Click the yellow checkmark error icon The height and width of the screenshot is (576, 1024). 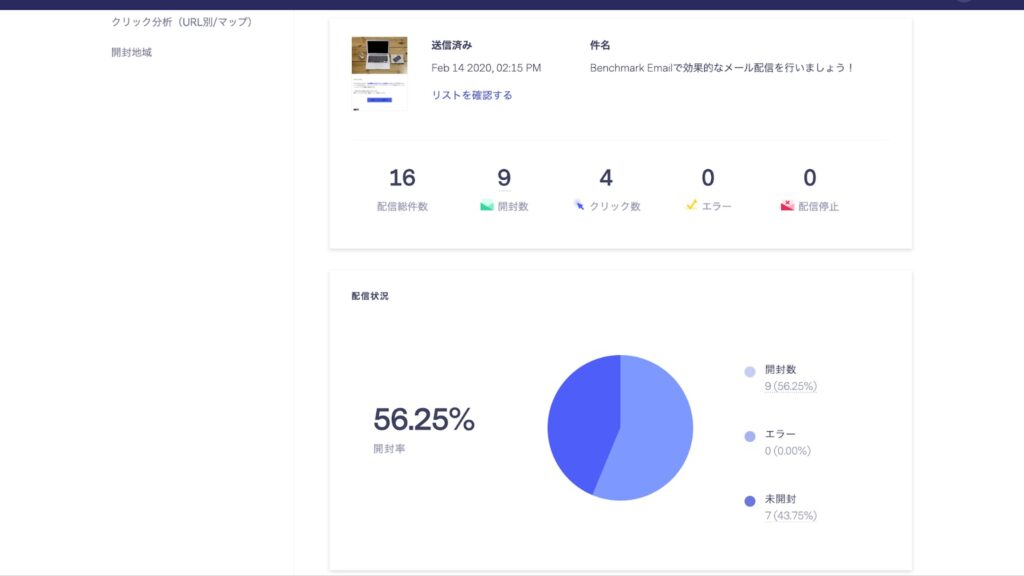point(691,205)
